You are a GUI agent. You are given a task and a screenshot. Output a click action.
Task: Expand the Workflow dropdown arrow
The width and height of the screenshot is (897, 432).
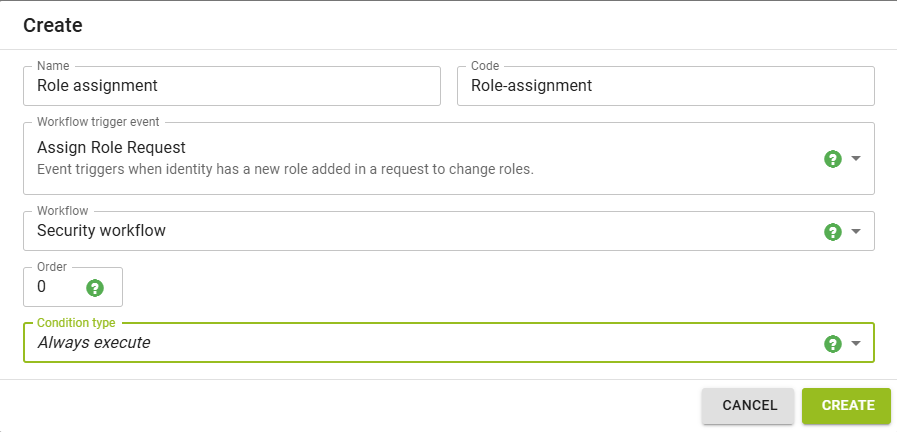pyautogui.click(x=856, y=231)
